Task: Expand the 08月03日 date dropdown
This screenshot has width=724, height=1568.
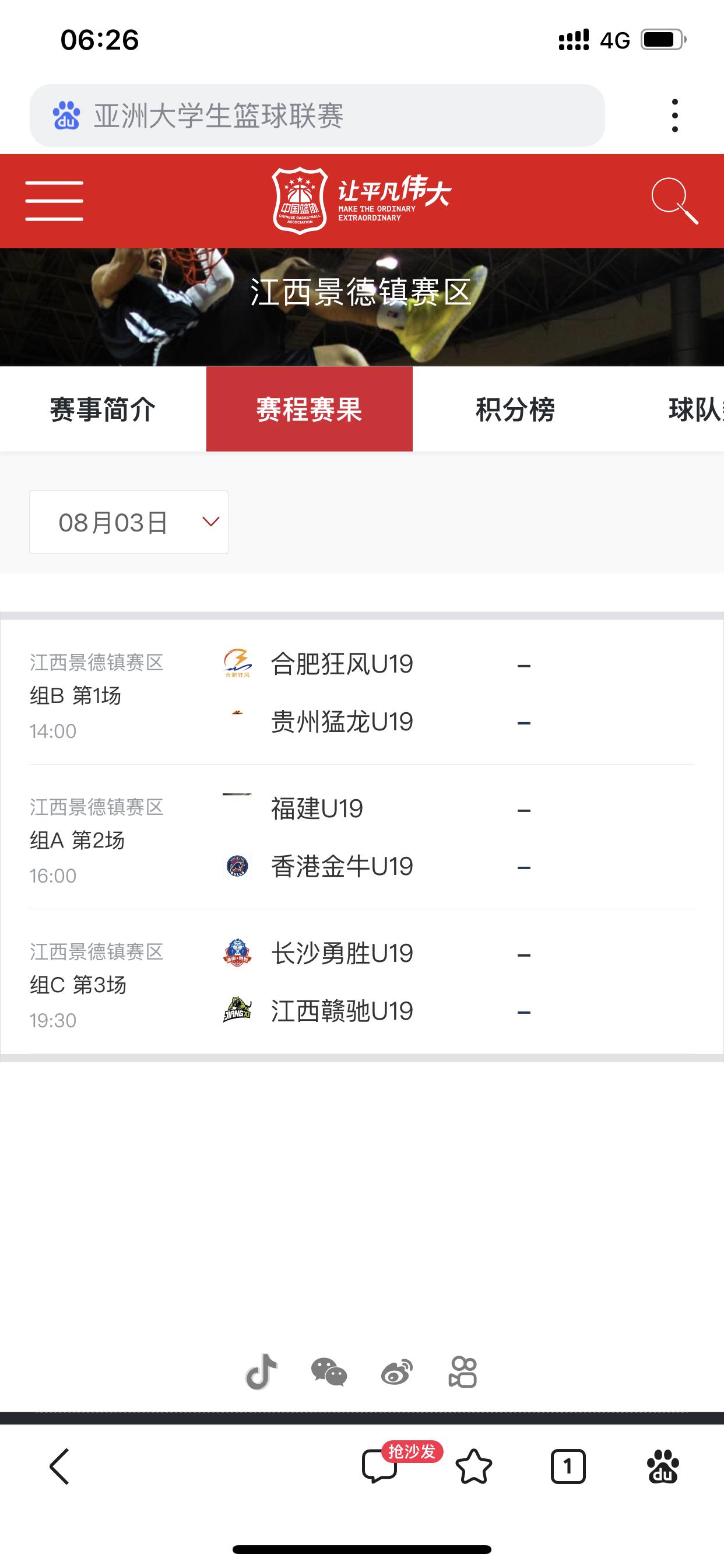Action: pos(129,521)
